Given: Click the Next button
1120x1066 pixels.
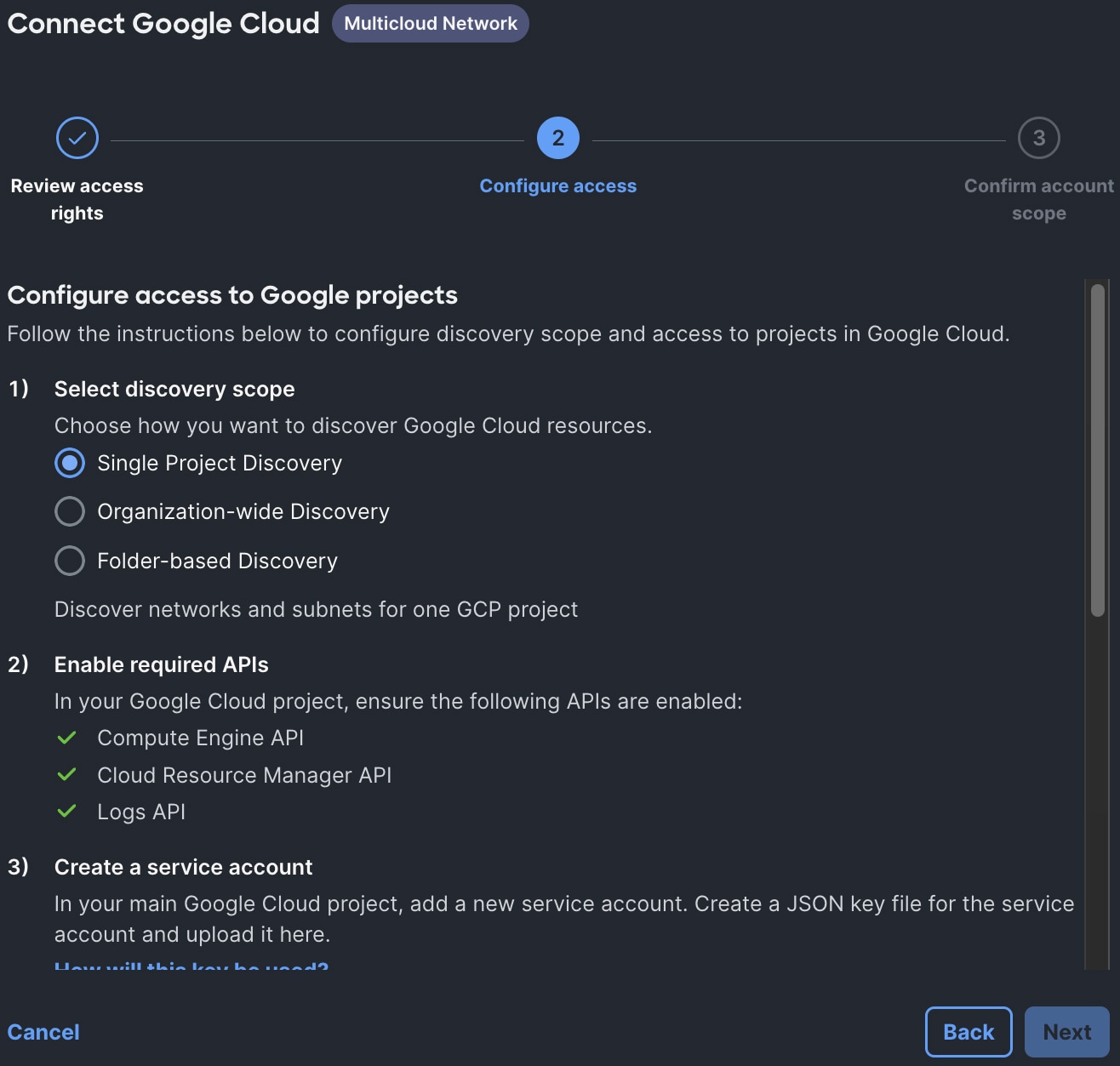Looking at the screenshot, I should coord(1067,1032).
